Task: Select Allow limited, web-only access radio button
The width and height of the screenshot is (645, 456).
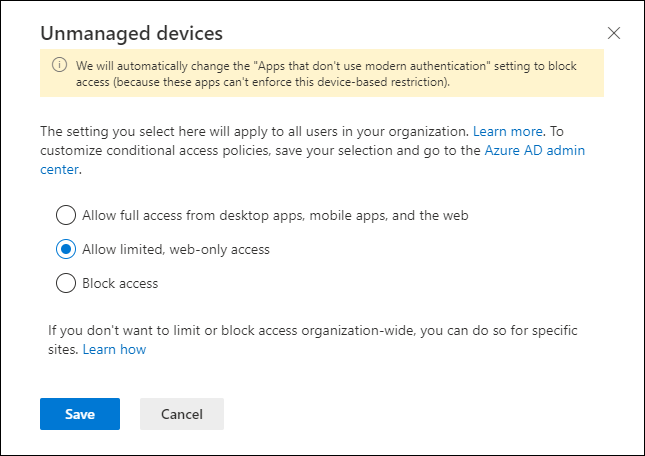Action: point(66,249)
